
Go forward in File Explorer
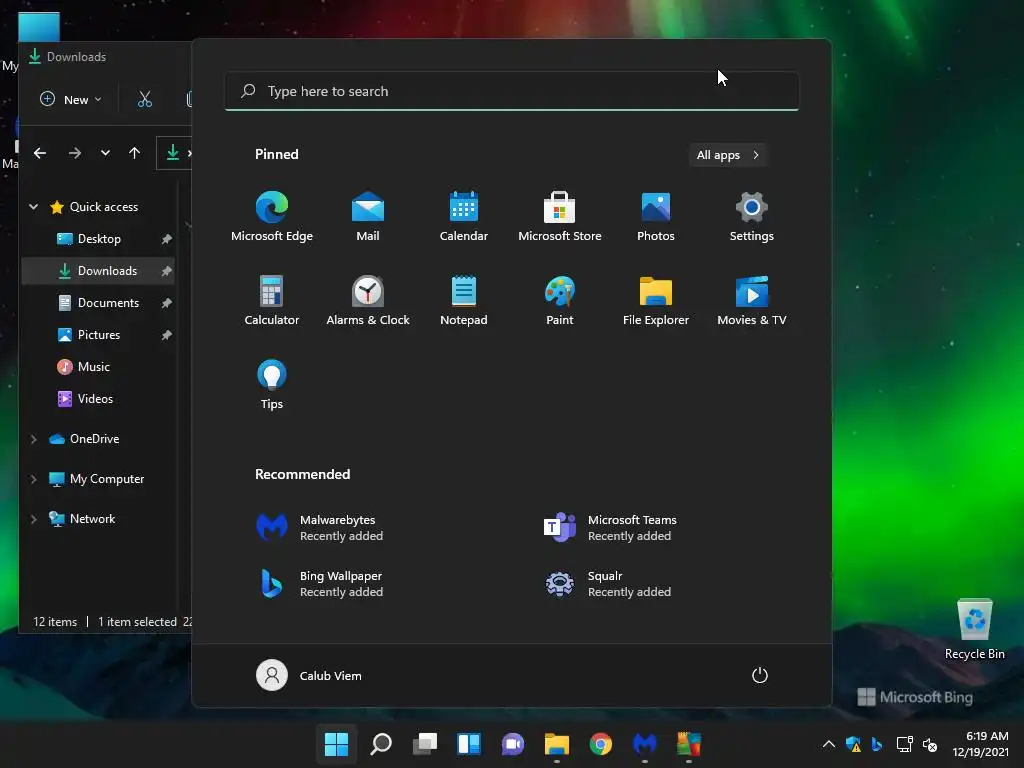tap(74, 153)
